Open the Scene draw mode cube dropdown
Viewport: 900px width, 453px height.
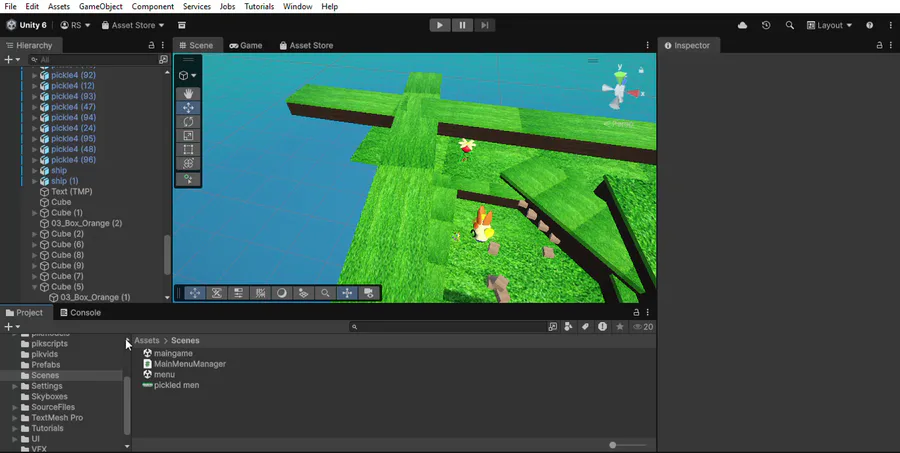click(x=188, y=75)
